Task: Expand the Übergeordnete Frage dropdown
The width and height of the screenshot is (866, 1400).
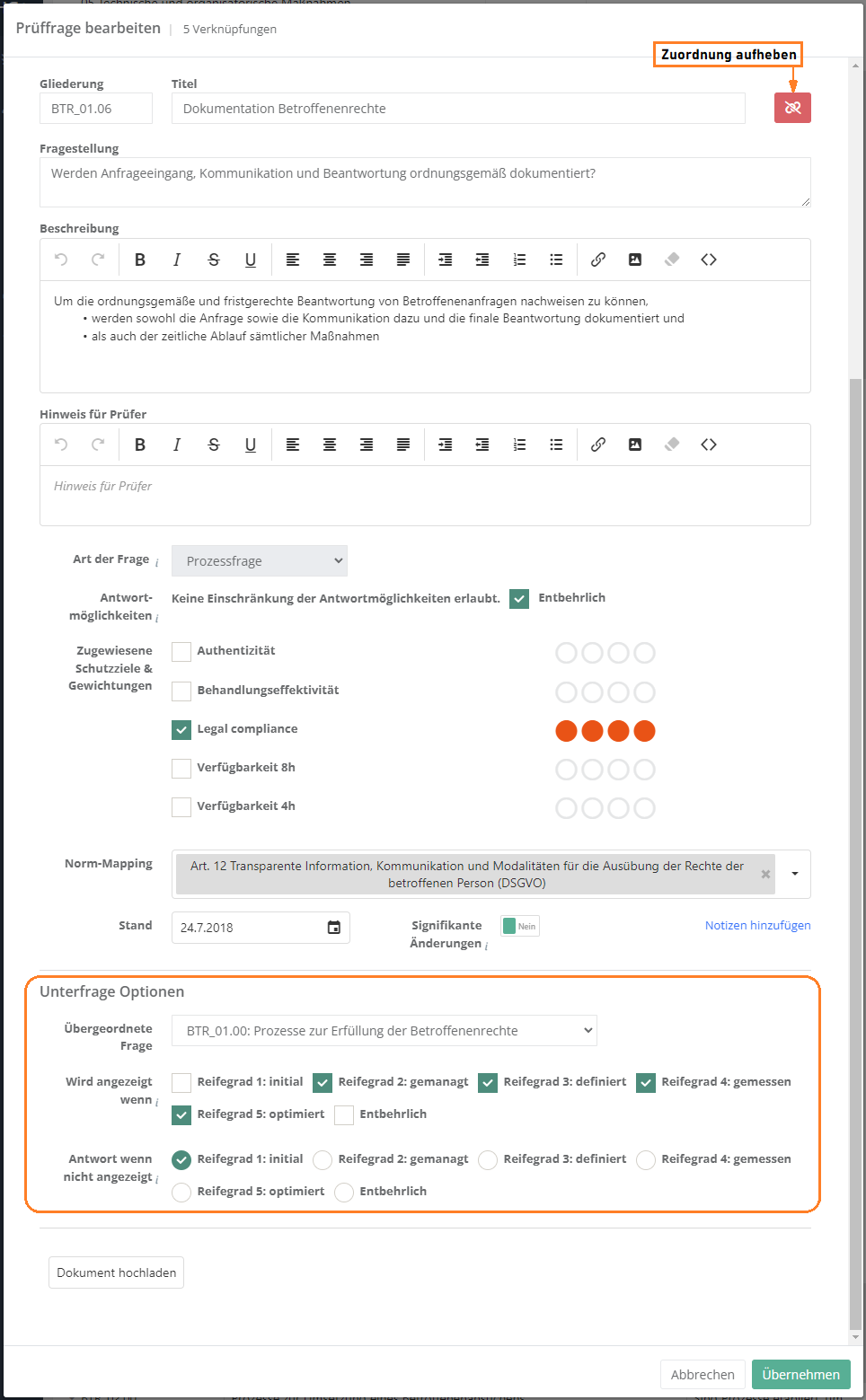Action: (x=384, y=1031)
